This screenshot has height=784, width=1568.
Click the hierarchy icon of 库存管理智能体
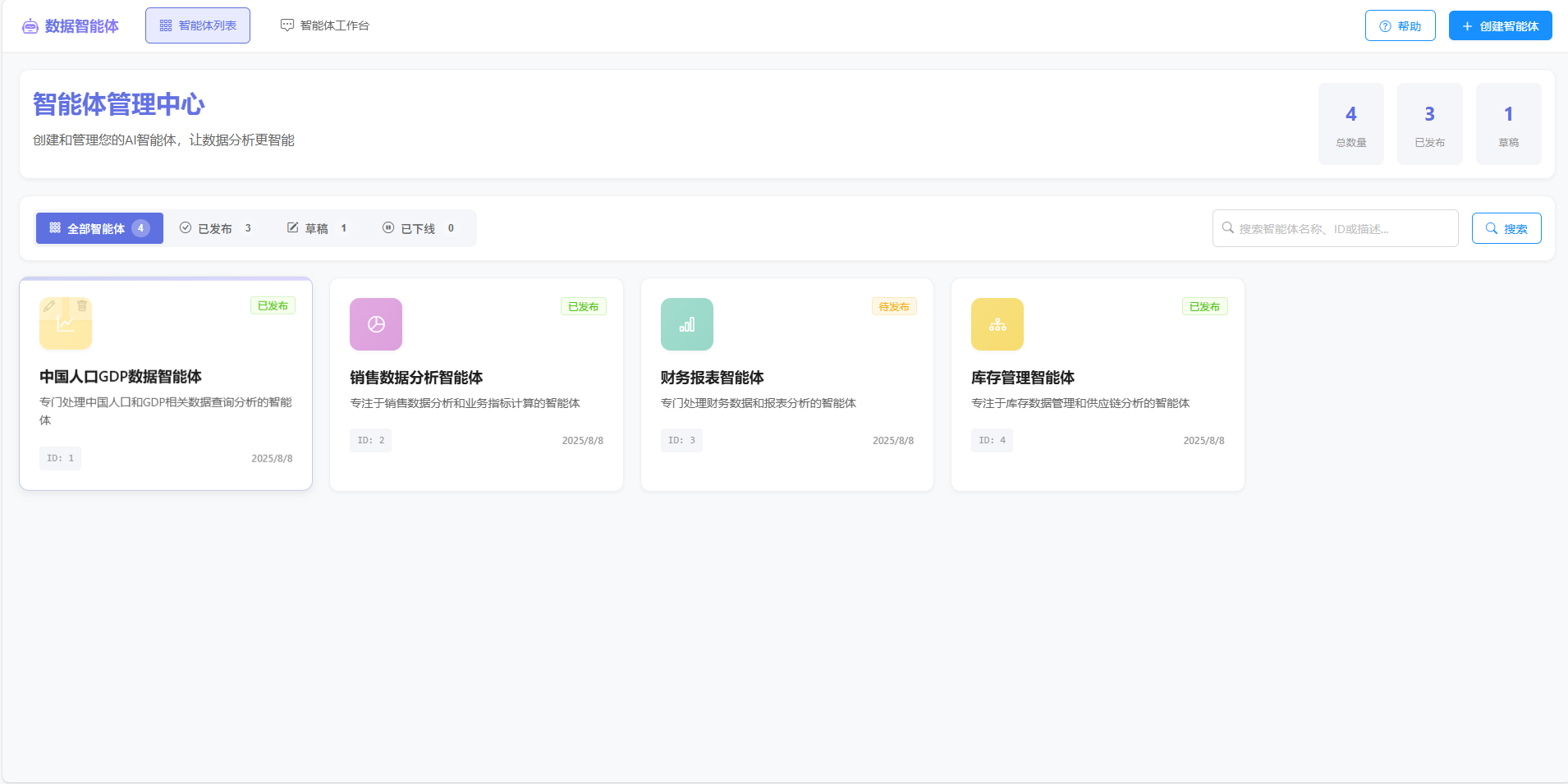[x=997, y=324]
